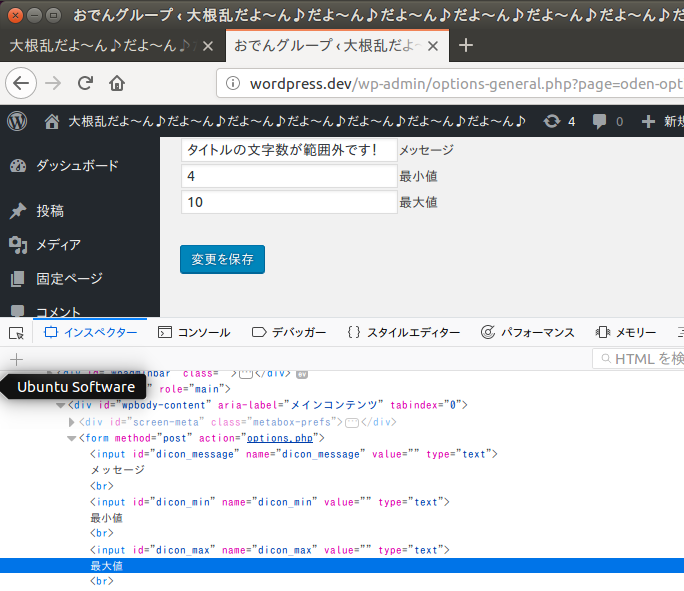Visit site via home icon in admin bar

pyautogui.click(x=52, y=121)
